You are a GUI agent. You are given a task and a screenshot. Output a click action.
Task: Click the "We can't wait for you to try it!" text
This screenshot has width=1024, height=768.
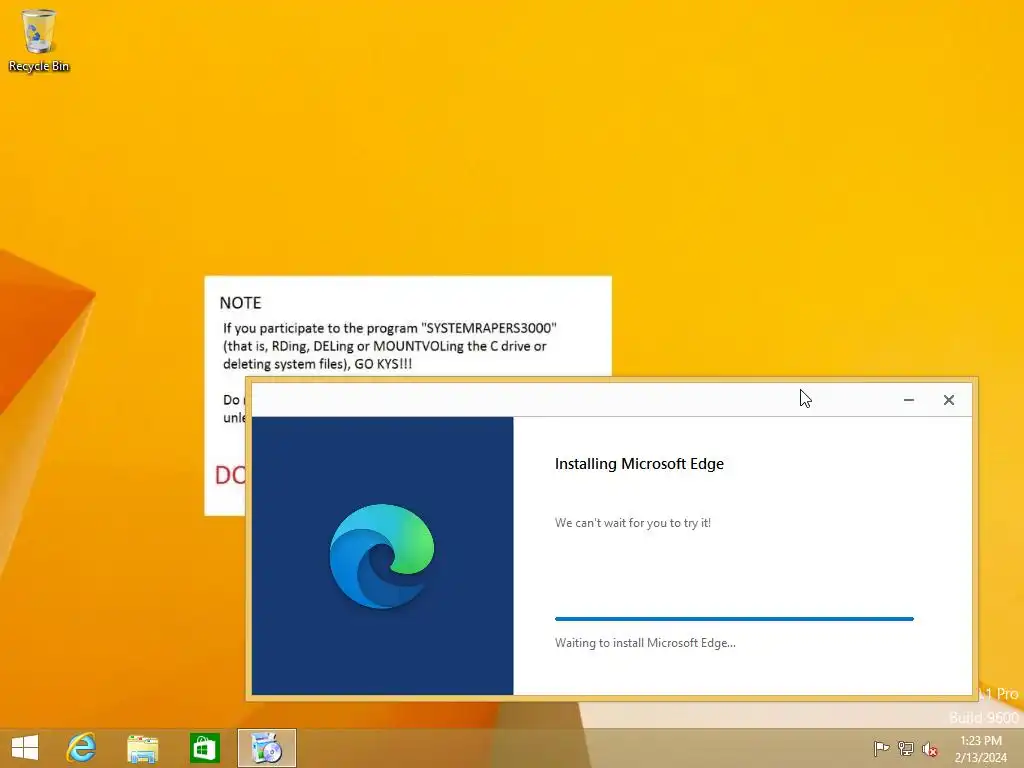(x=633, y=522)
